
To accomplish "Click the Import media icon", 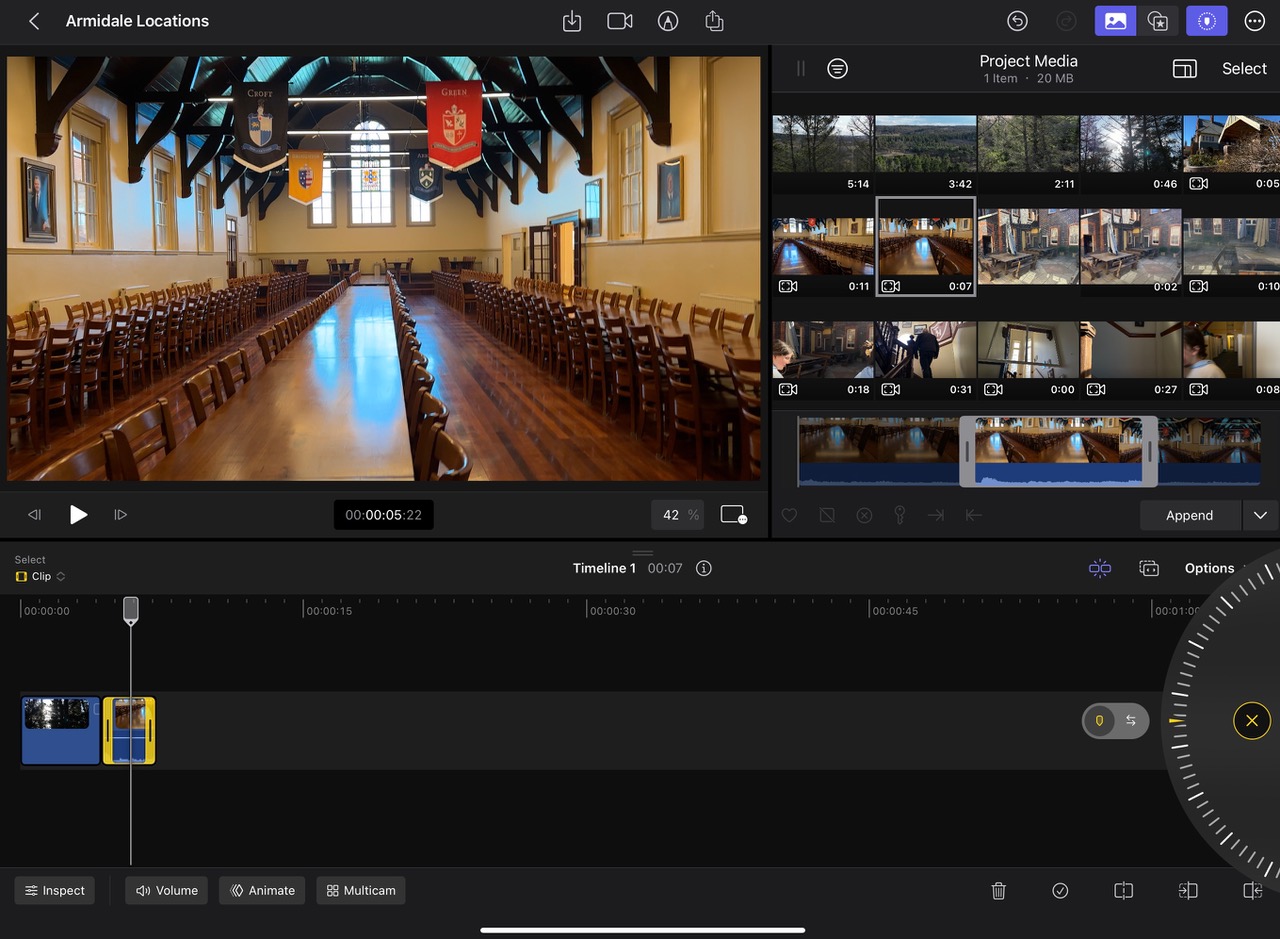I will click(572, 21).
